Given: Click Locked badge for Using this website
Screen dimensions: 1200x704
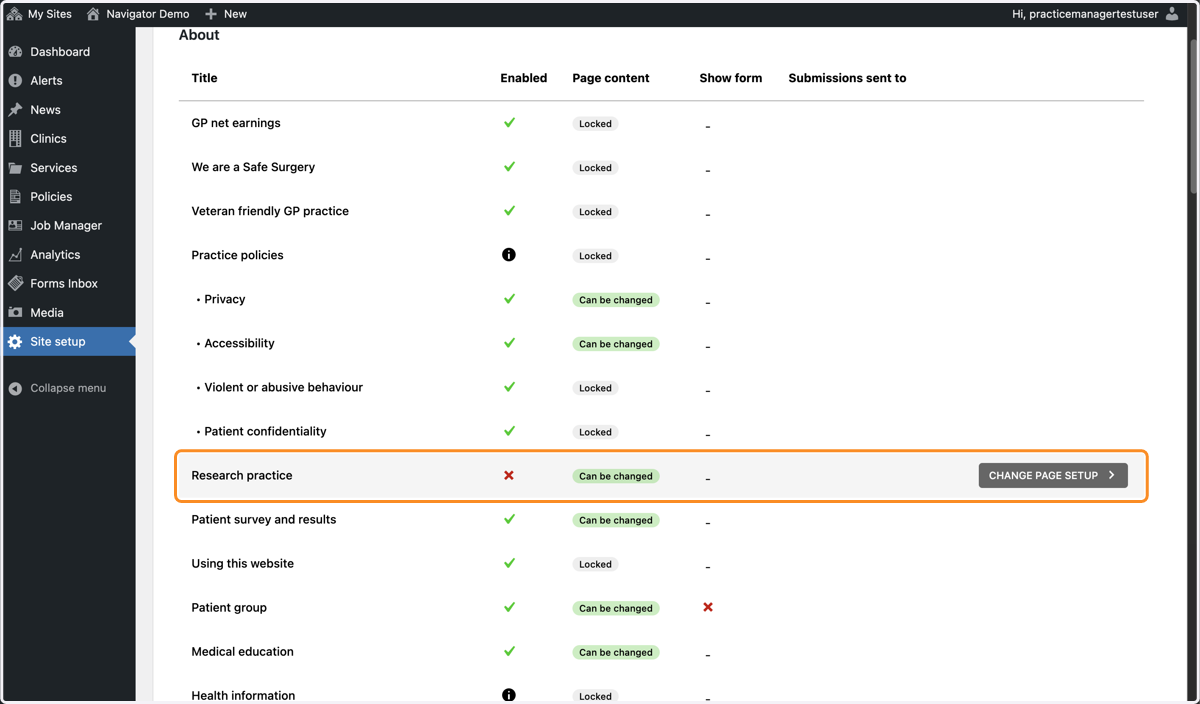Looking at the screenshot, I should click(x=595, y=564).
